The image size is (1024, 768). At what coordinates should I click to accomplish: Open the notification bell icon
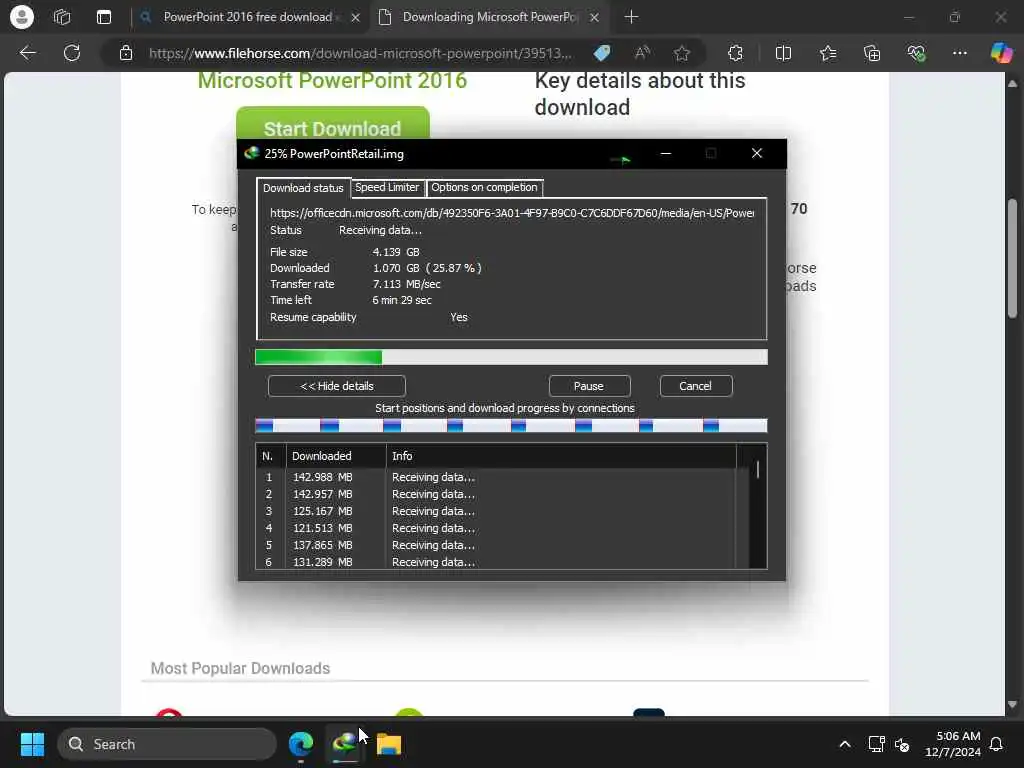(997, 744)
